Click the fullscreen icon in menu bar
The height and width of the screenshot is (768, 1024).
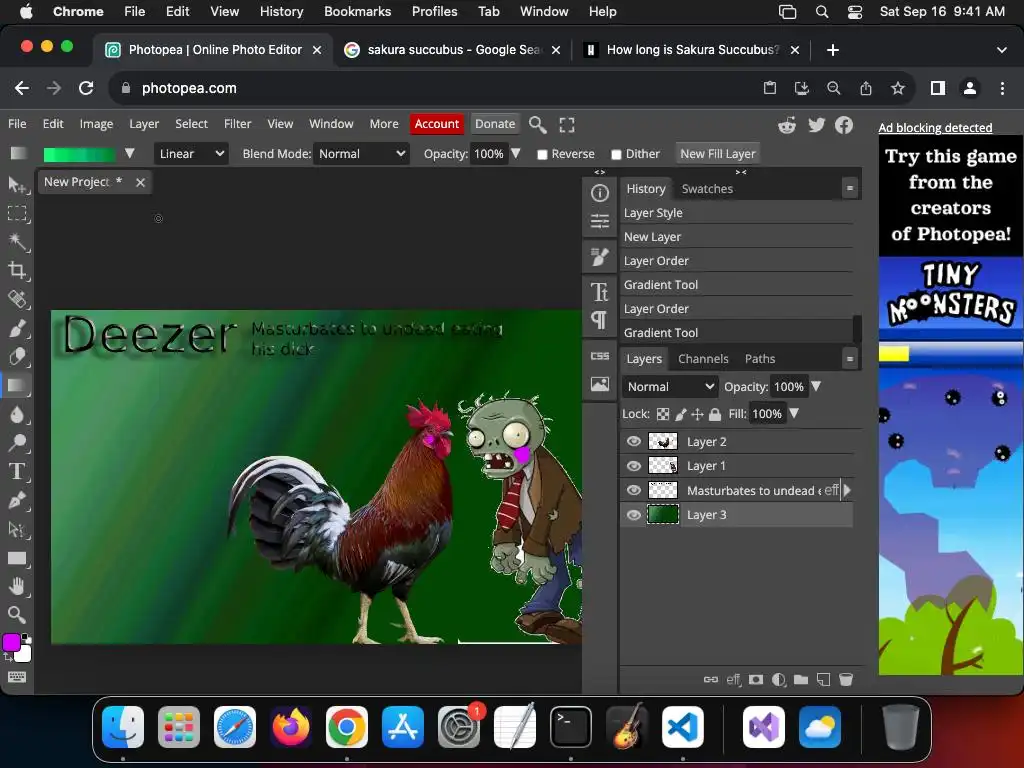point(567,125)
